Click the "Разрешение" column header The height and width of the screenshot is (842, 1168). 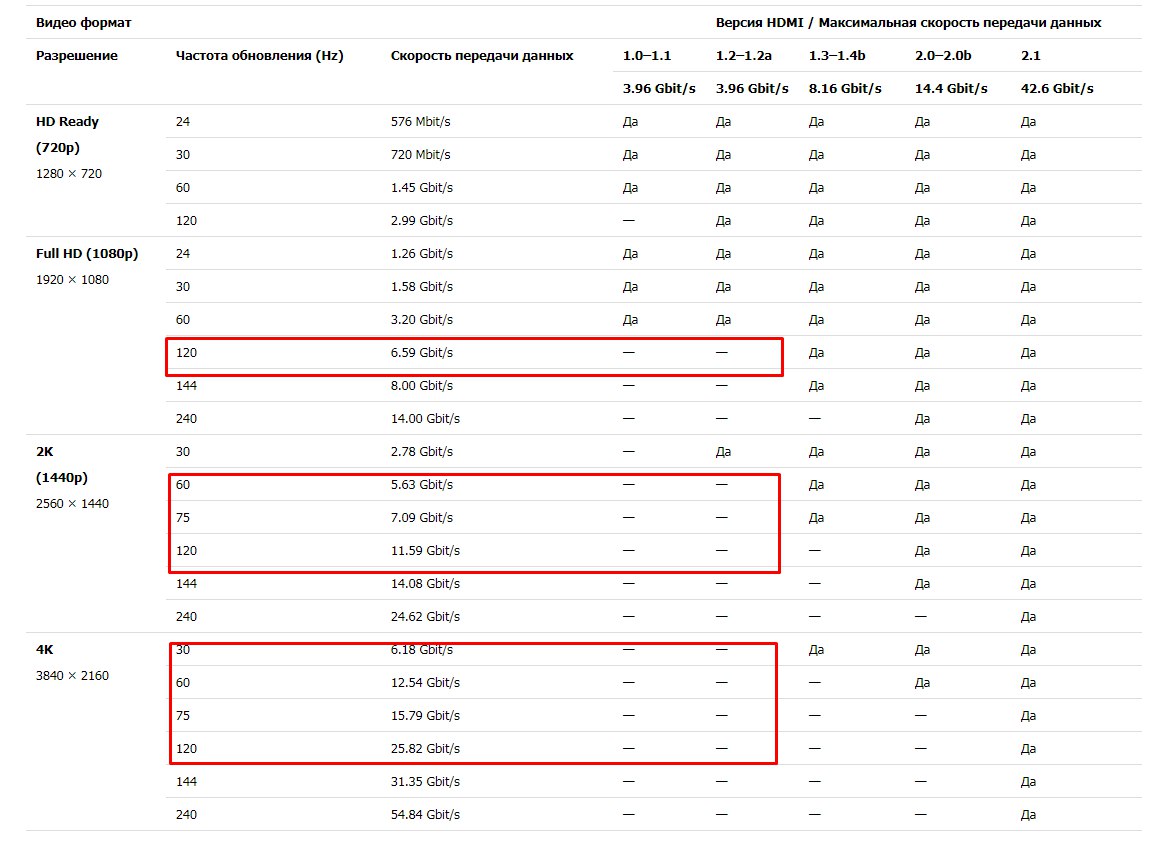click(77, 56)
